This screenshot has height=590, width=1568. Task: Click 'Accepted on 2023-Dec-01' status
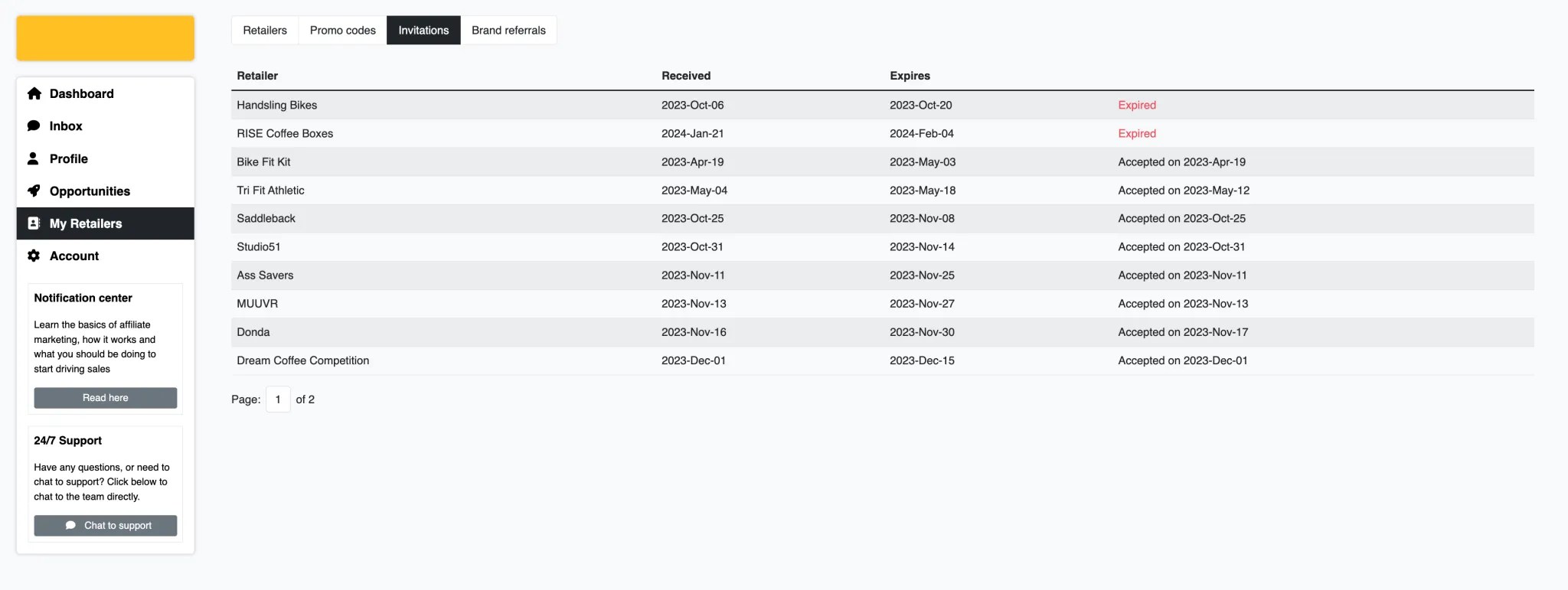(x=1183, y=360)
